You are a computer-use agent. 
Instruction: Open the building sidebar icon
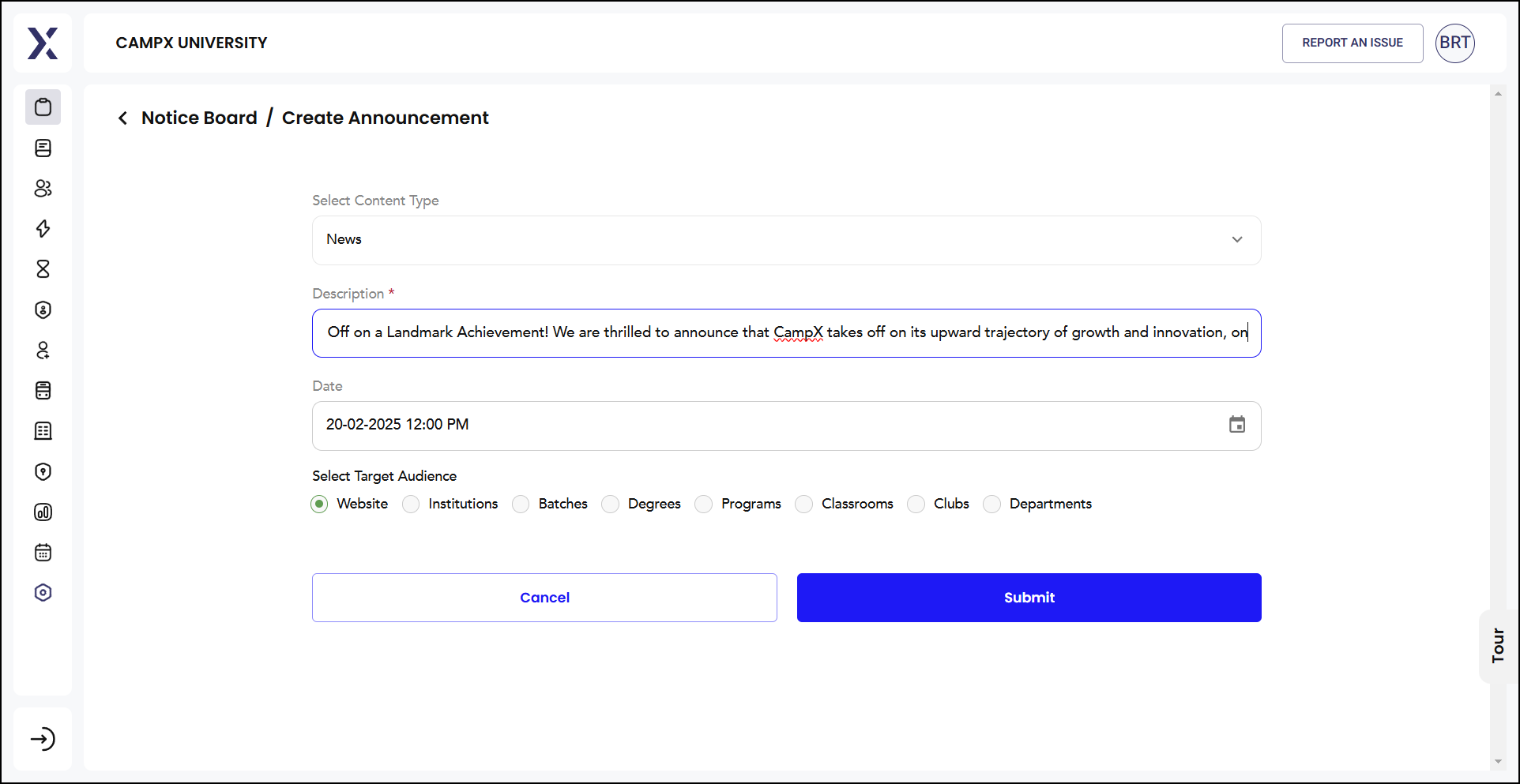point(43,430)
